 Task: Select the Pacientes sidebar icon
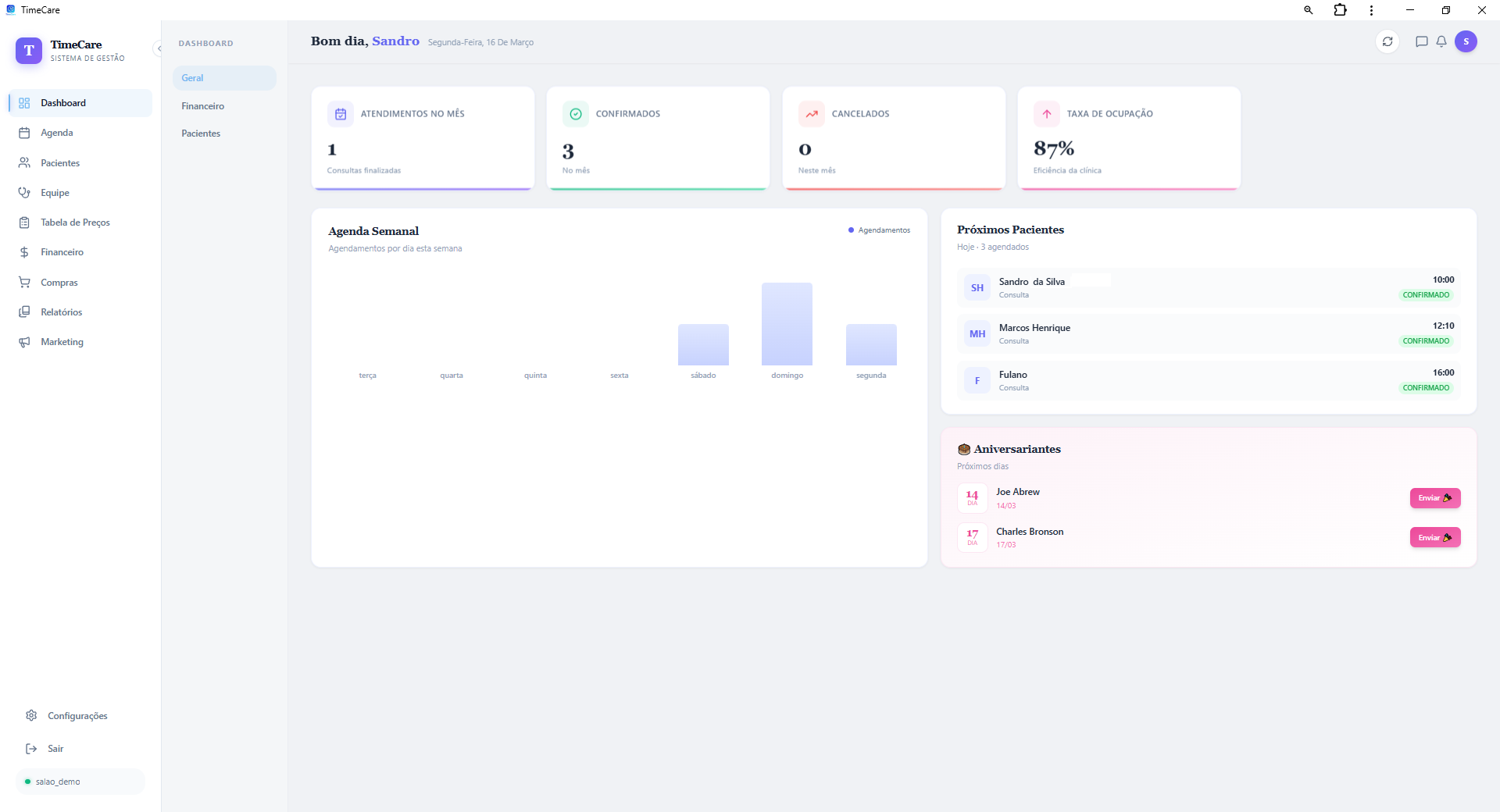[60, 162]
